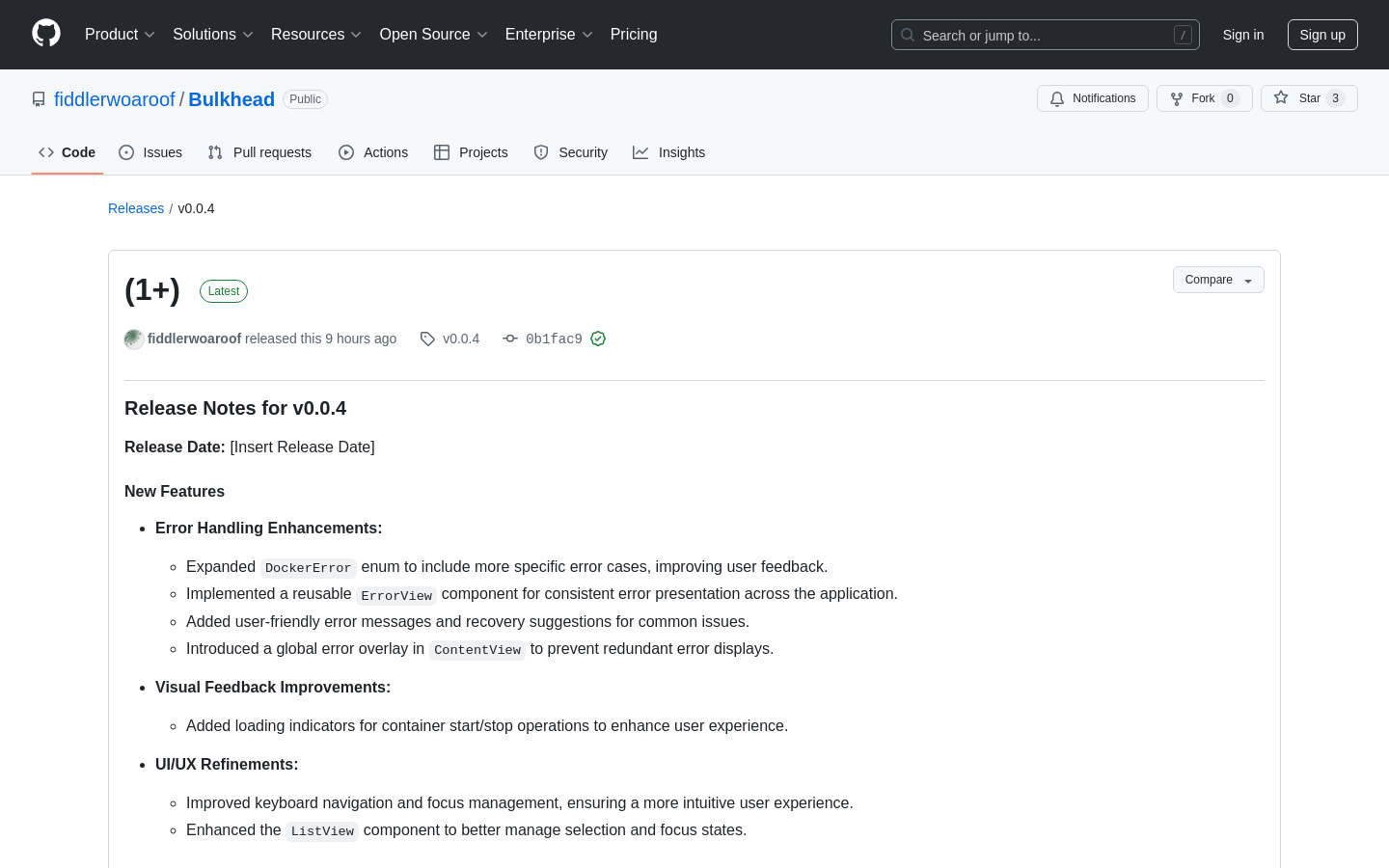Click the repository book icon
Screen dimensions: 1389x868
[39, 99]
